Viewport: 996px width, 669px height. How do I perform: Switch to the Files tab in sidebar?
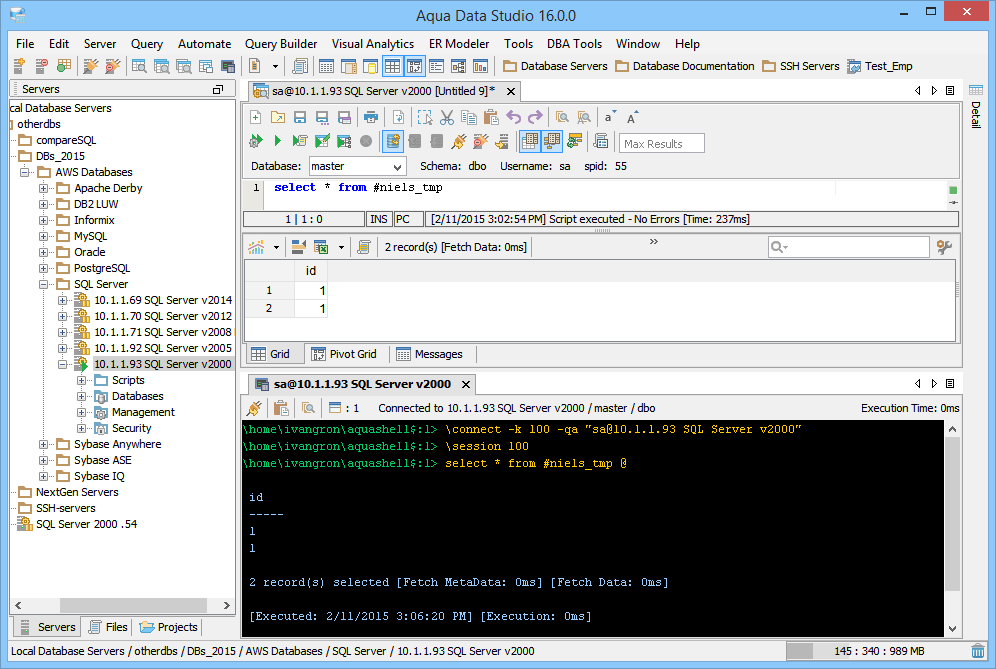(108, 627)
